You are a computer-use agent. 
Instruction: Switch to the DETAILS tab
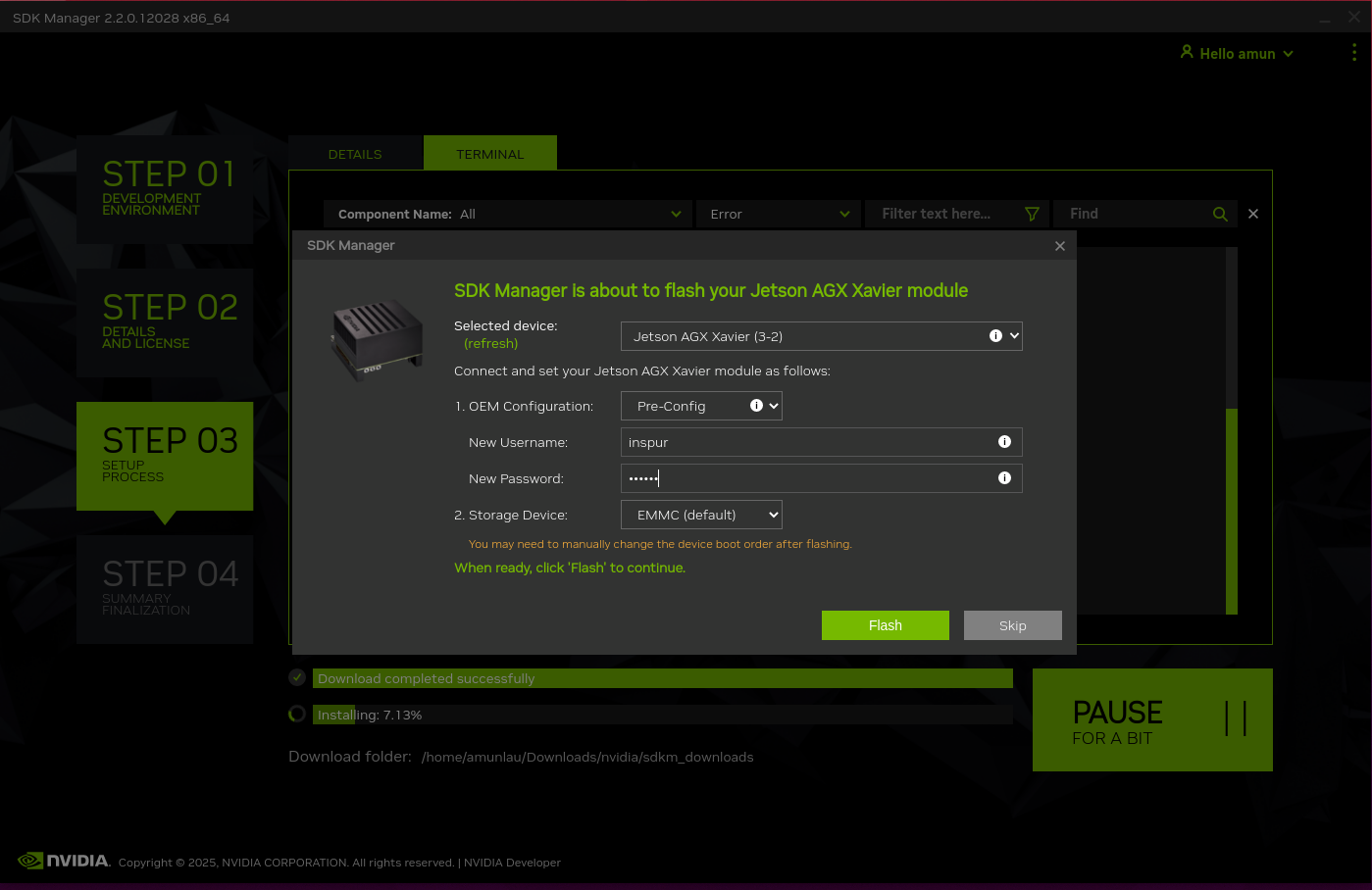pos(355,154)
